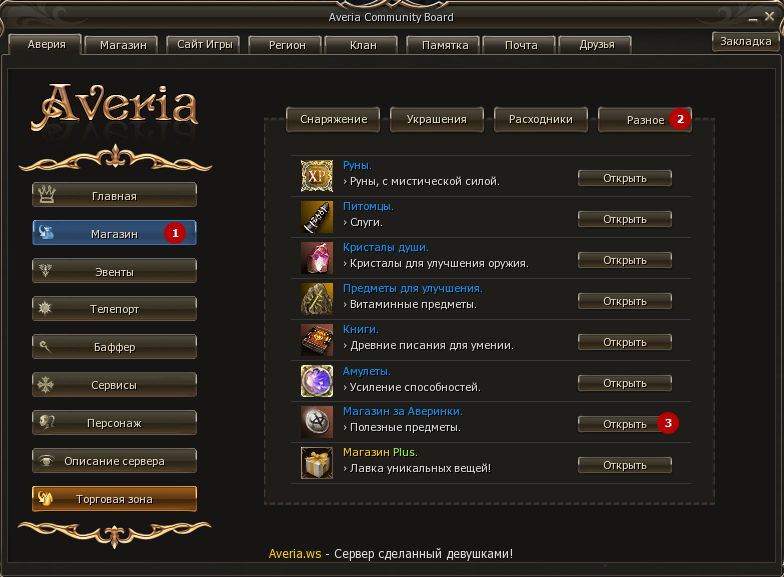Click the Магазин за Аверинки coin icon
The image size is (784, 577).
(316, 422)
